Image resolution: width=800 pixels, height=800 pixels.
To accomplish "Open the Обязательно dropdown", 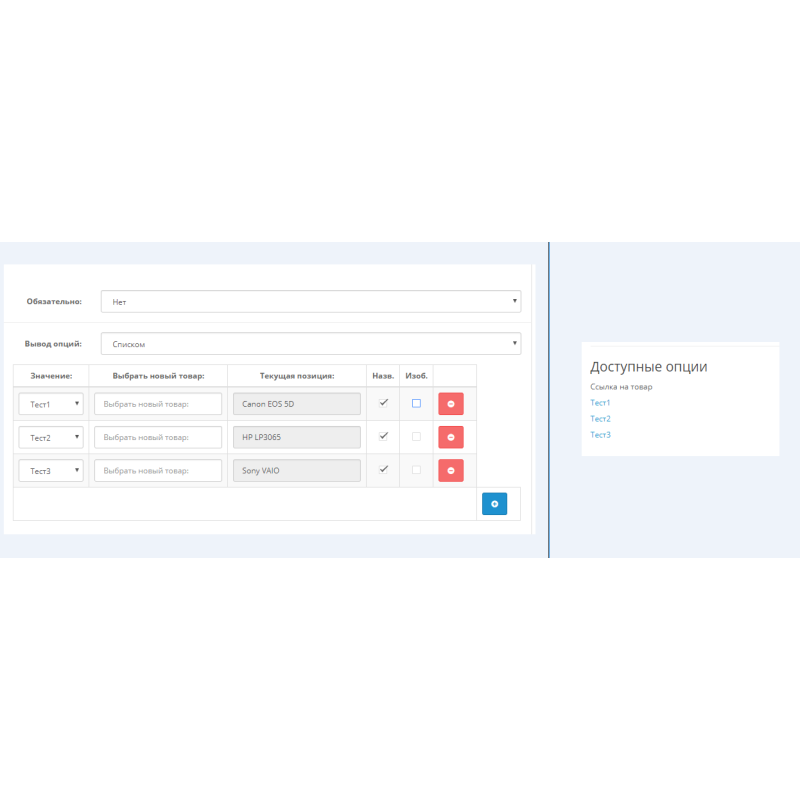I will click(x=310, y=301).
